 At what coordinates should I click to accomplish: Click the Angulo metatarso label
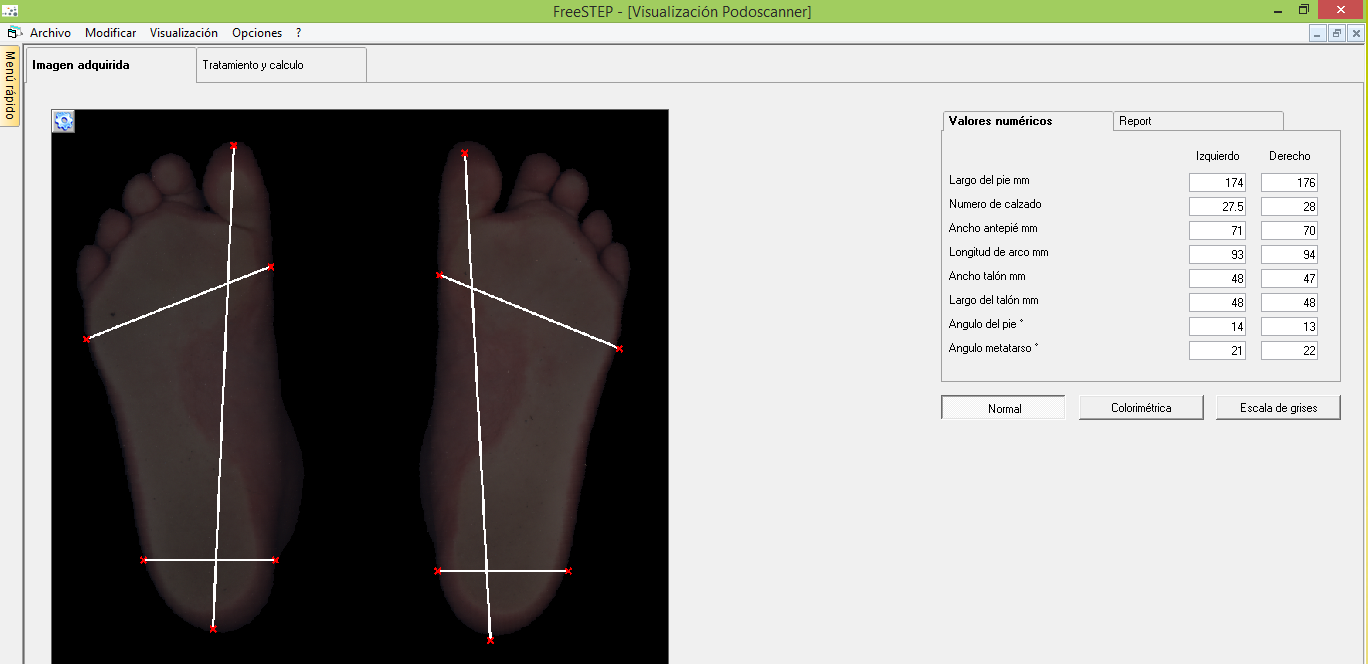[x=994, y=349]
